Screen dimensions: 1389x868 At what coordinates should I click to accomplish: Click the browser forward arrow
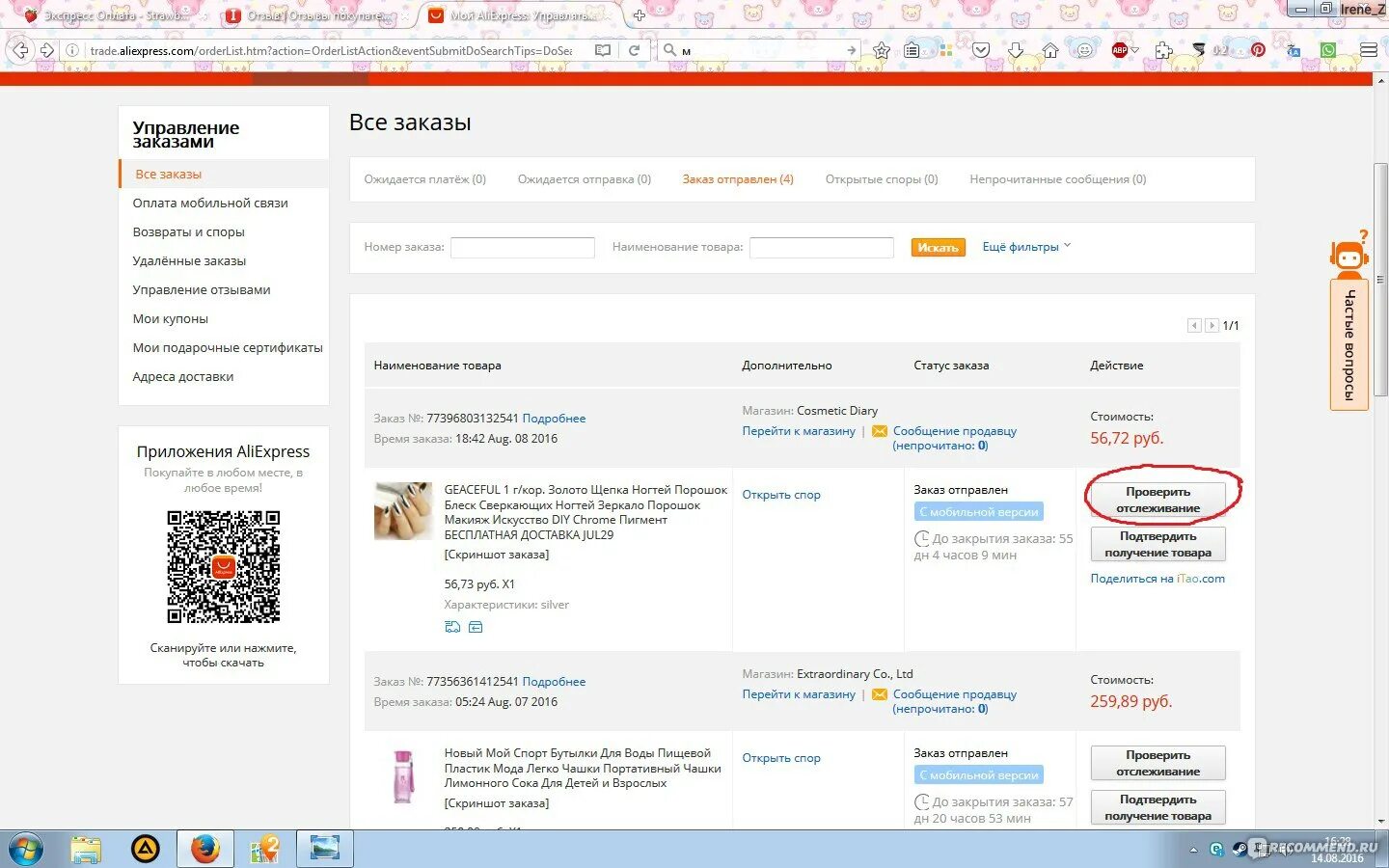(45, 50)
